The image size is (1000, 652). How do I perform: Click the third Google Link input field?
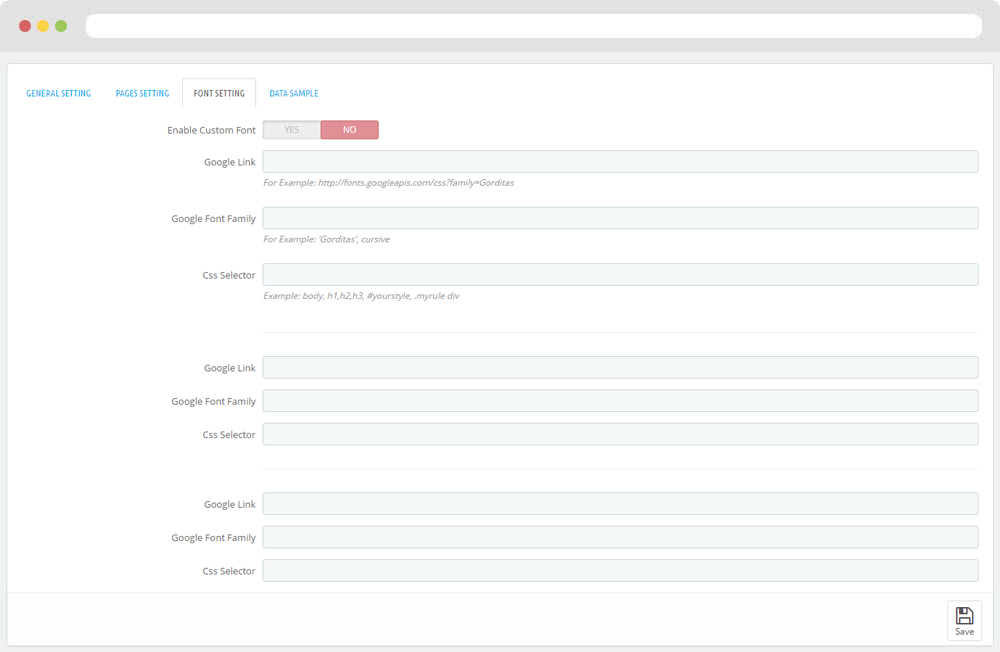tap(620, 504)
